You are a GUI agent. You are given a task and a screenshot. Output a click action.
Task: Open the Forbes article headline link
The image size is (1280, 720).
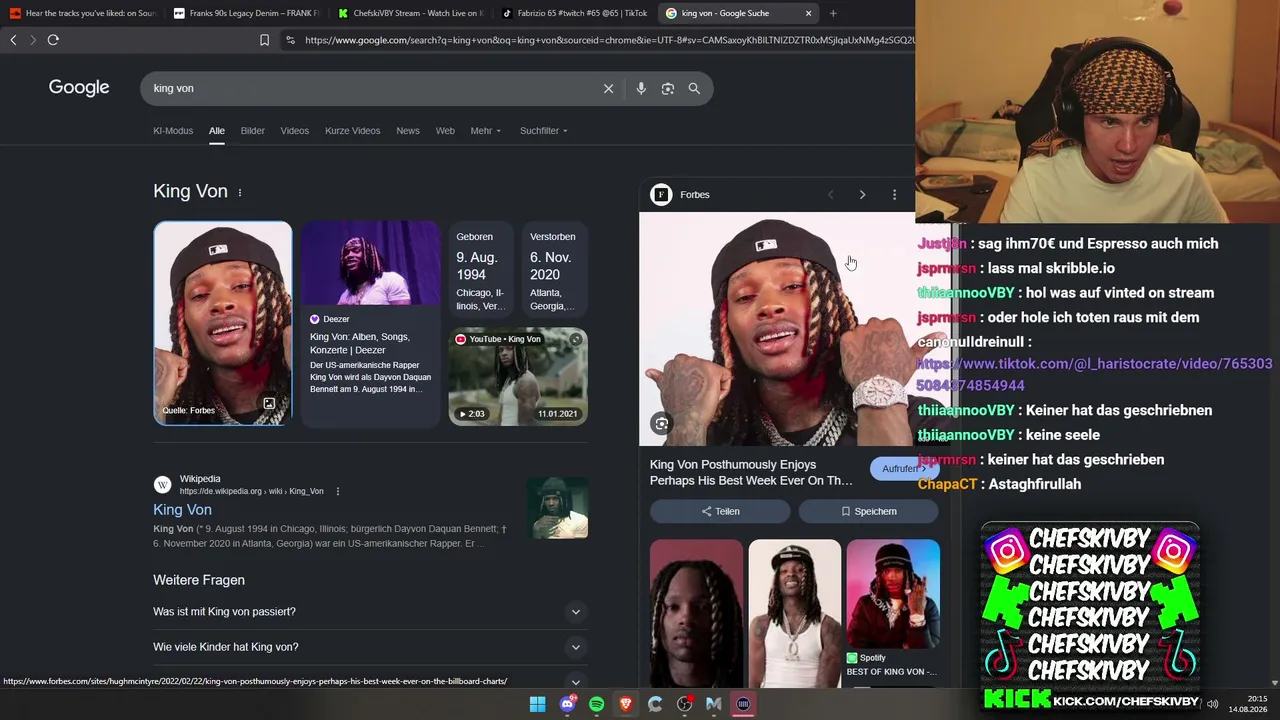click(751, 473)
